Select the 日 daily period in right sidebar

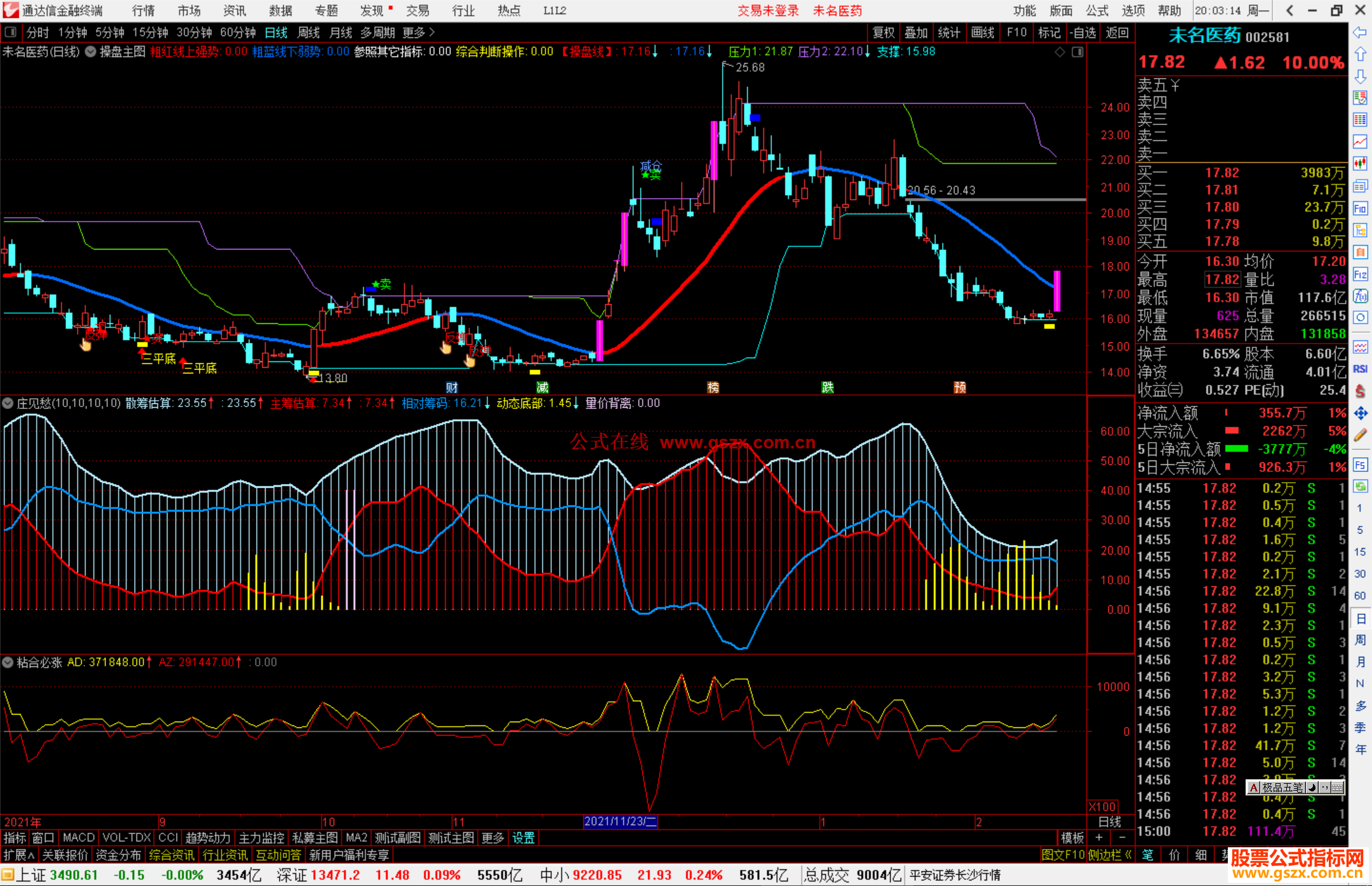[x=1360, y=619]
